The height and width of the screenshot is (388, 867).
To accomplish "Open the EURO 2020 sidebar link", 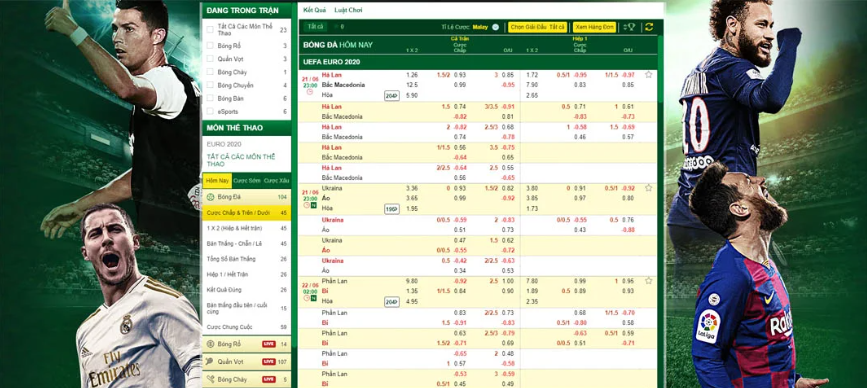I will (223, 144).
